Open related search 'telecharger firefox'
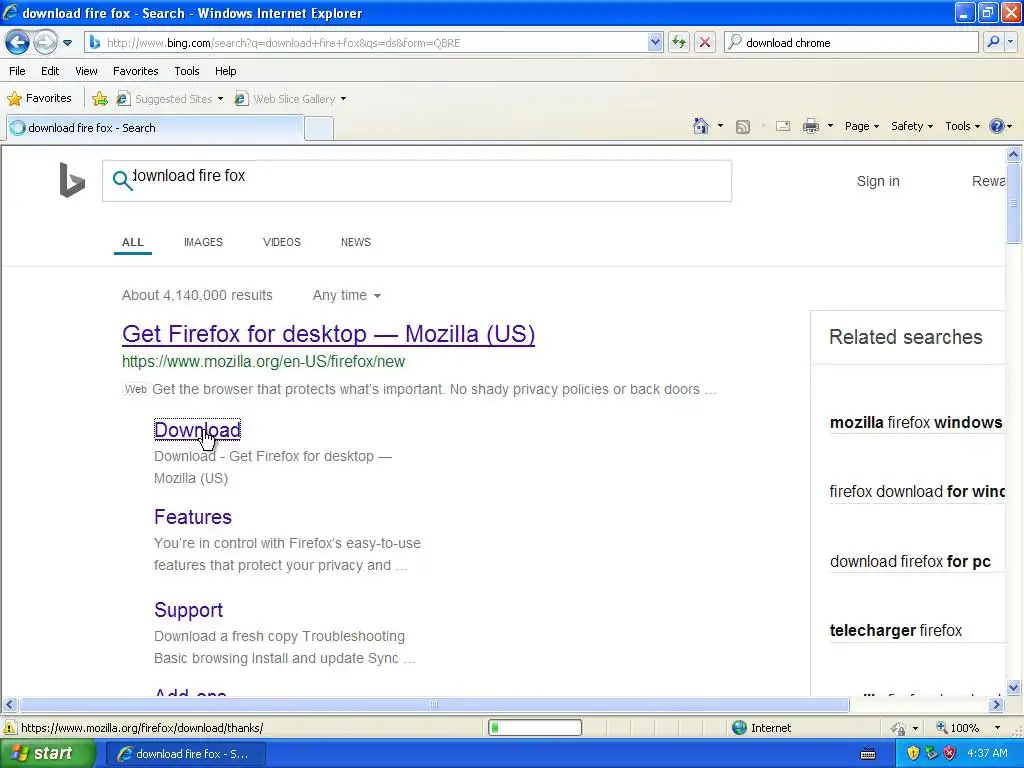This screenshot has width=1024, height=768. tap(895, 631)
